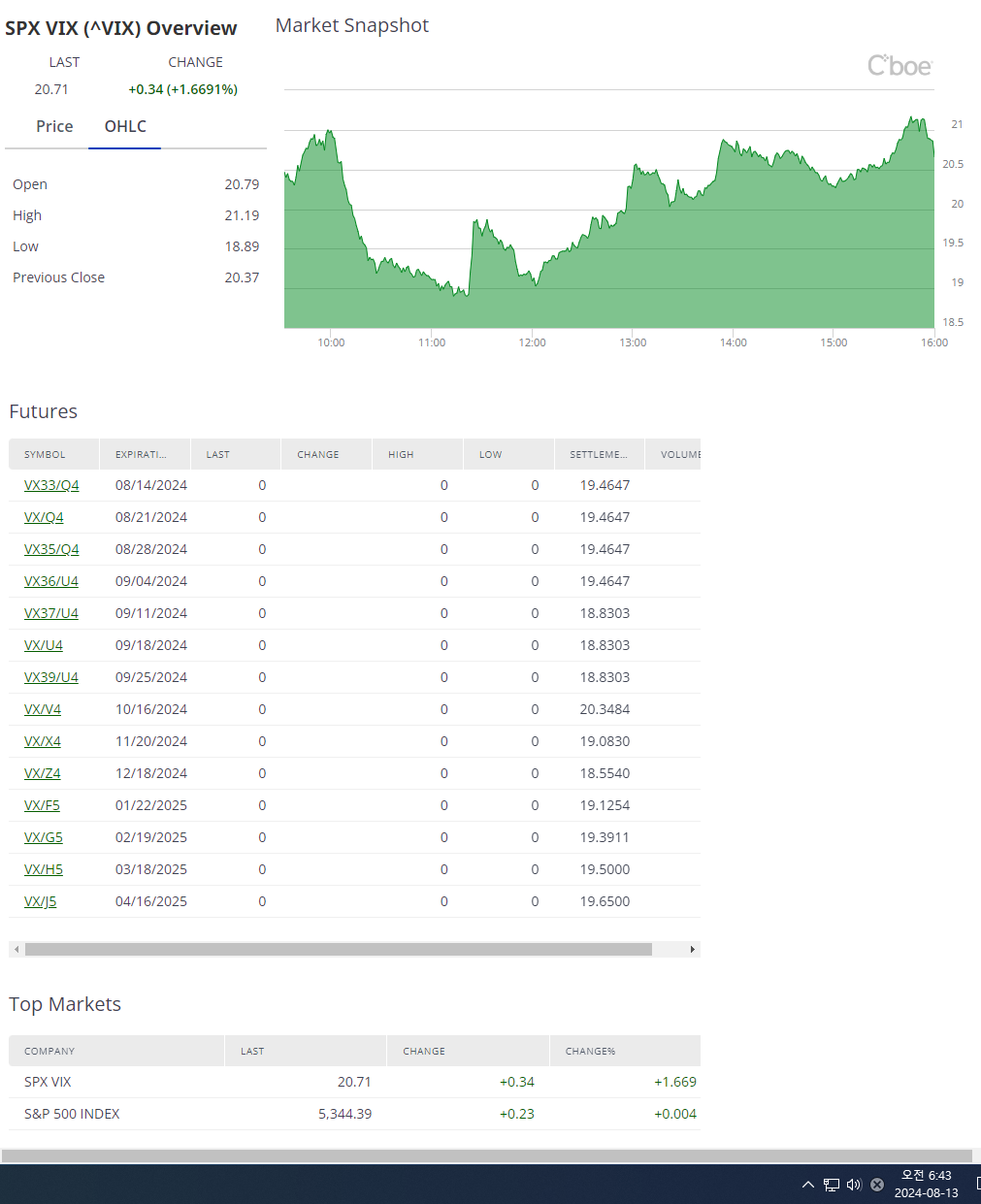Open the VX/H5 futures link
The width and height of the screenshot is (981, 1204).
coord(44,869)
